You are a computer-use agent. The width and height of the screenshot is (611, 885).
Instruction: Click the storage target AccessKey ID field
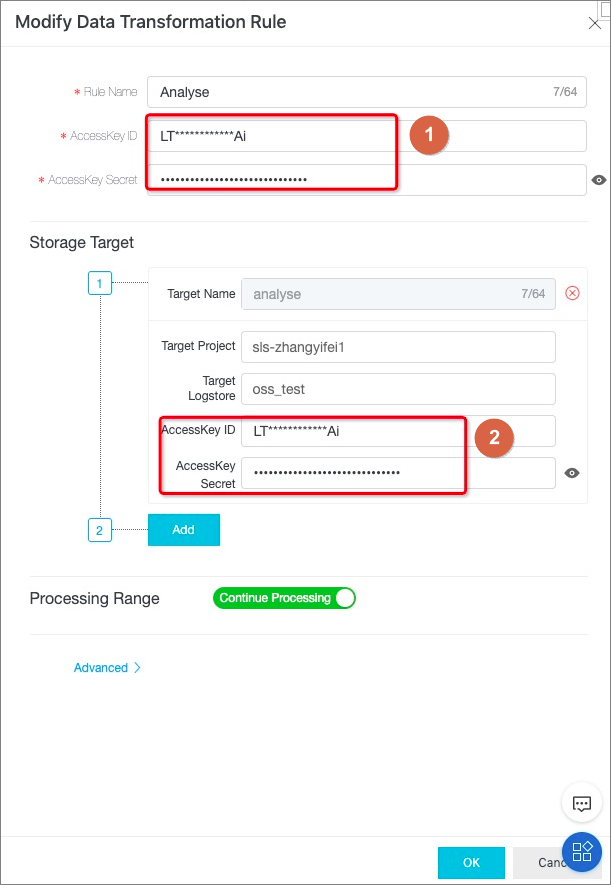click(x=398, y=431)
